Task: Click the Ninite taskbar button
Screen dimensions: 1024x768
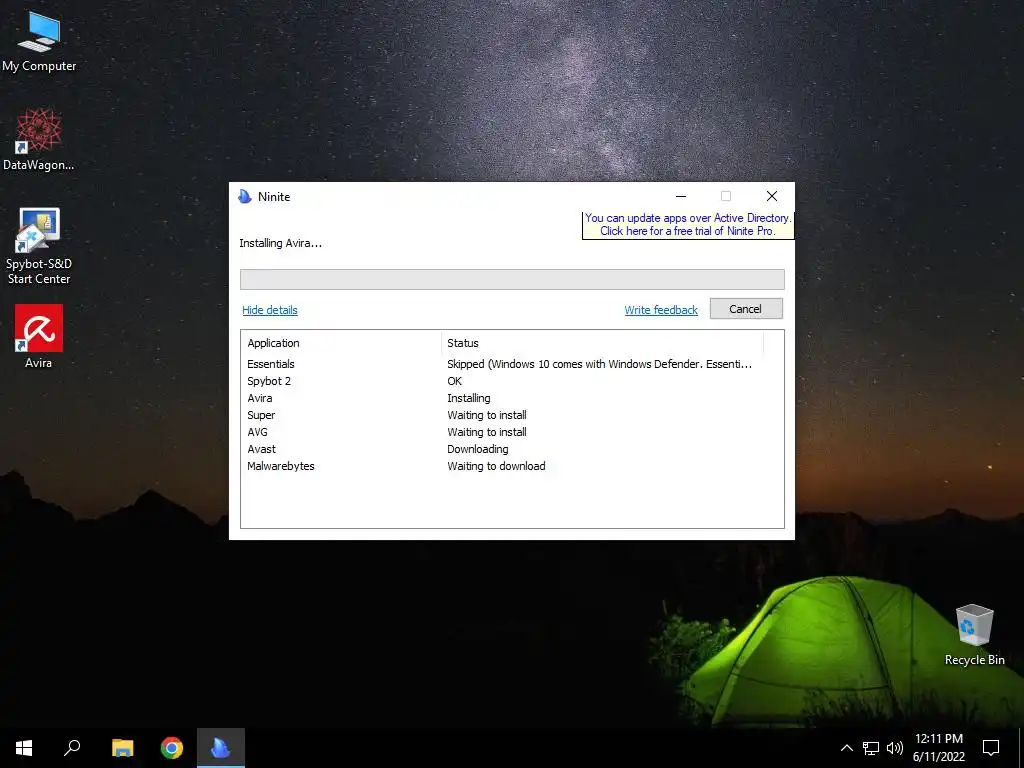Action: [x=221, y=748]
